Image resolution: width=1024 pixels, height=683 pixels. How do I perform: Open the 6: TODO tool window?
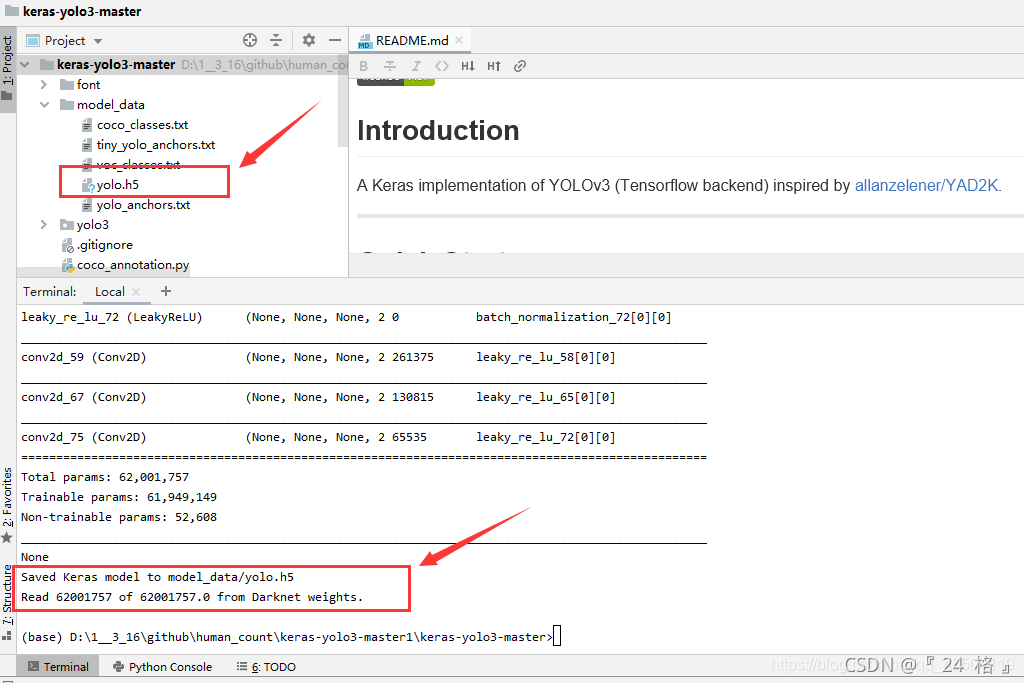(266, 667)
